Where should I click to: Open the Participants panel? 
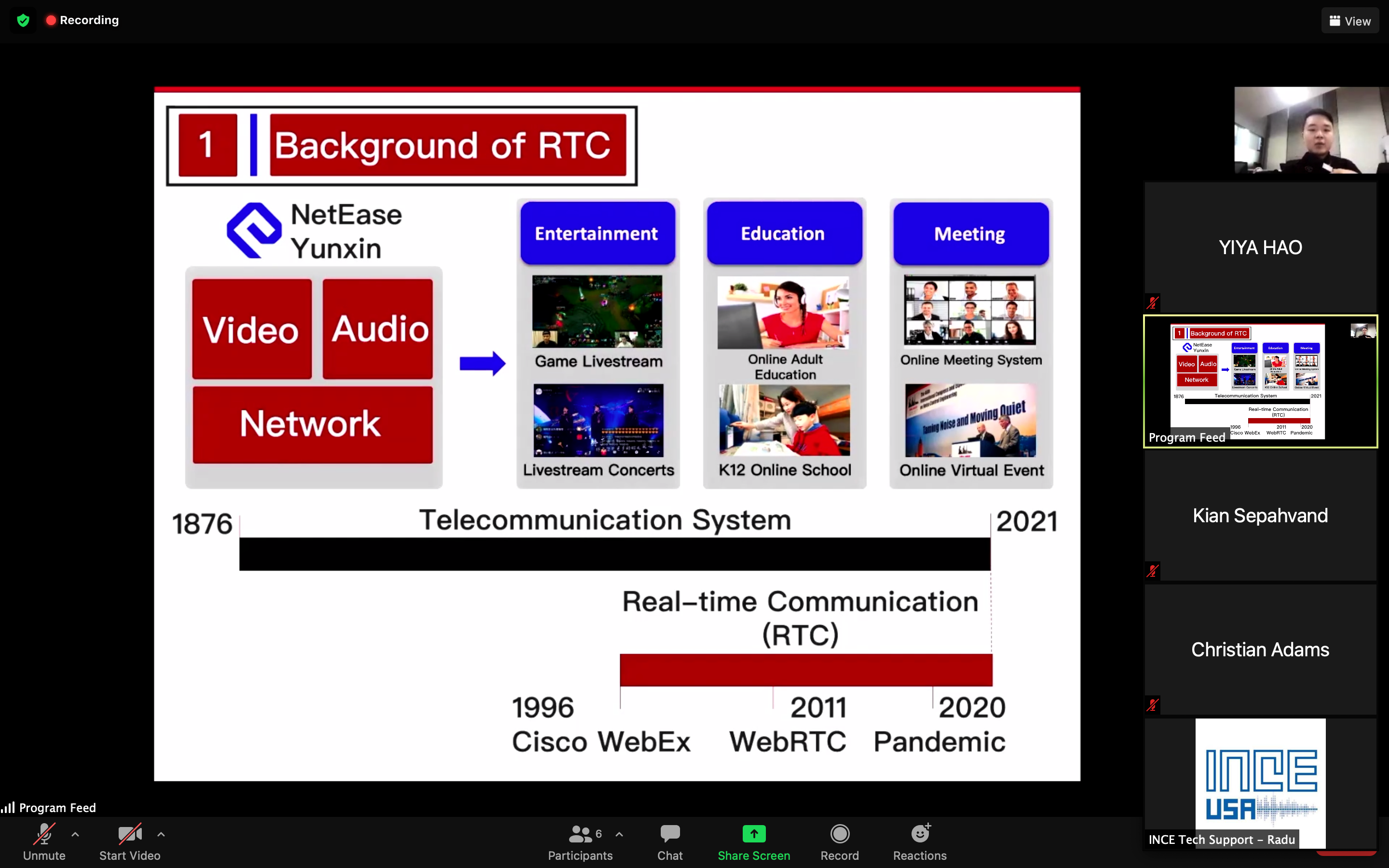point(580,841)
